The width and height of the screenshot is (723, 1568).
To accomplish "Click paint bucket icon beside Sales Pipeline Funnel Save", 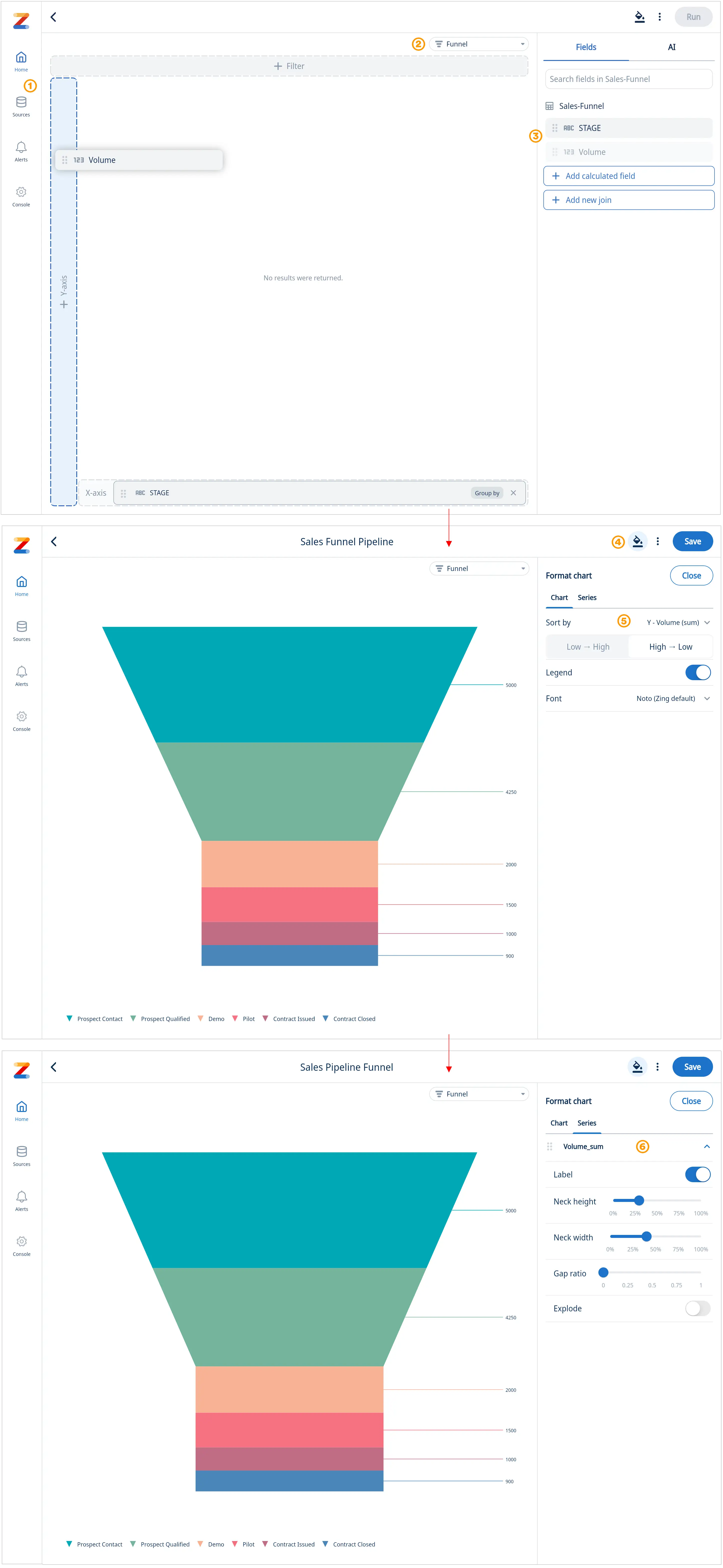I will 637,1066.
